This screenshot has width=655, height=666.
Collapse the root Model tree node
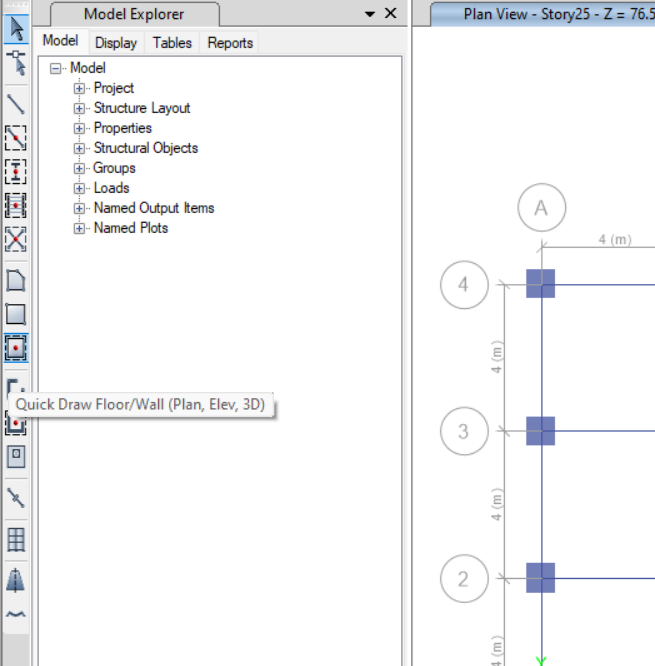55,68
